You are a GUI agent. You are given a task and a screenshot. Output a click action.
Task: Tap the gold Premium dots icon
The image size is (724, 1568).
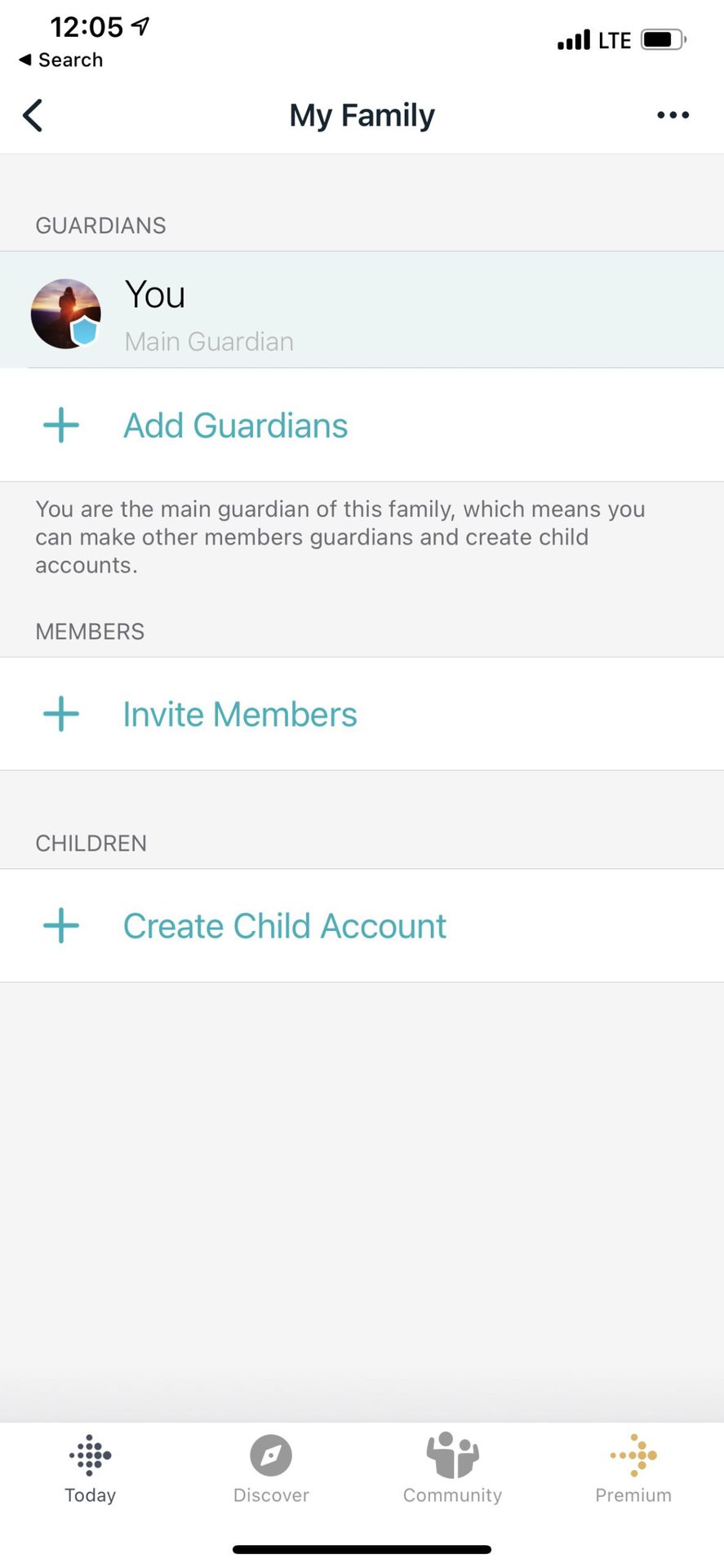[633, 1454]
